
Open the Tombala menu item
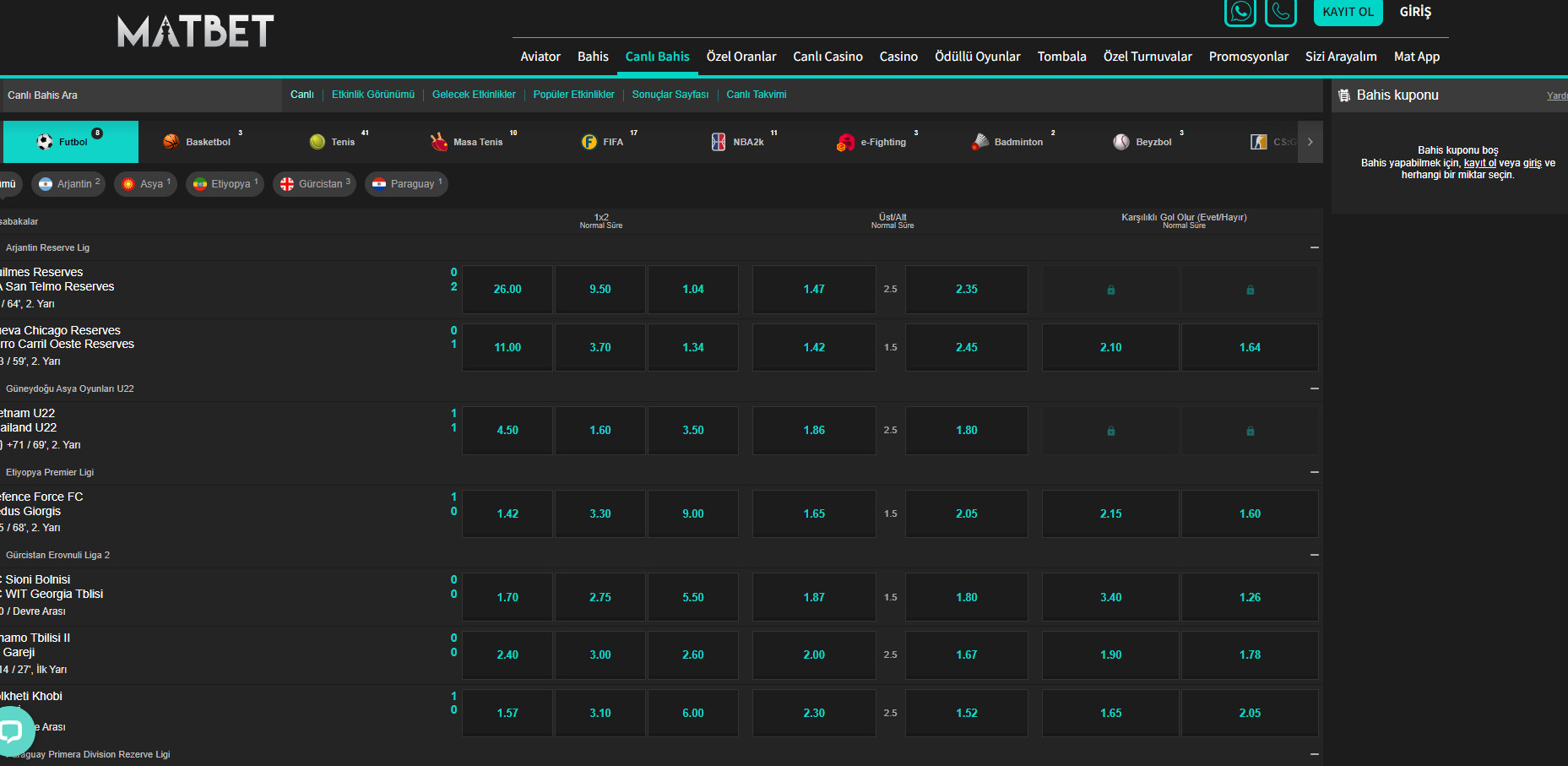coord(1062,57)
